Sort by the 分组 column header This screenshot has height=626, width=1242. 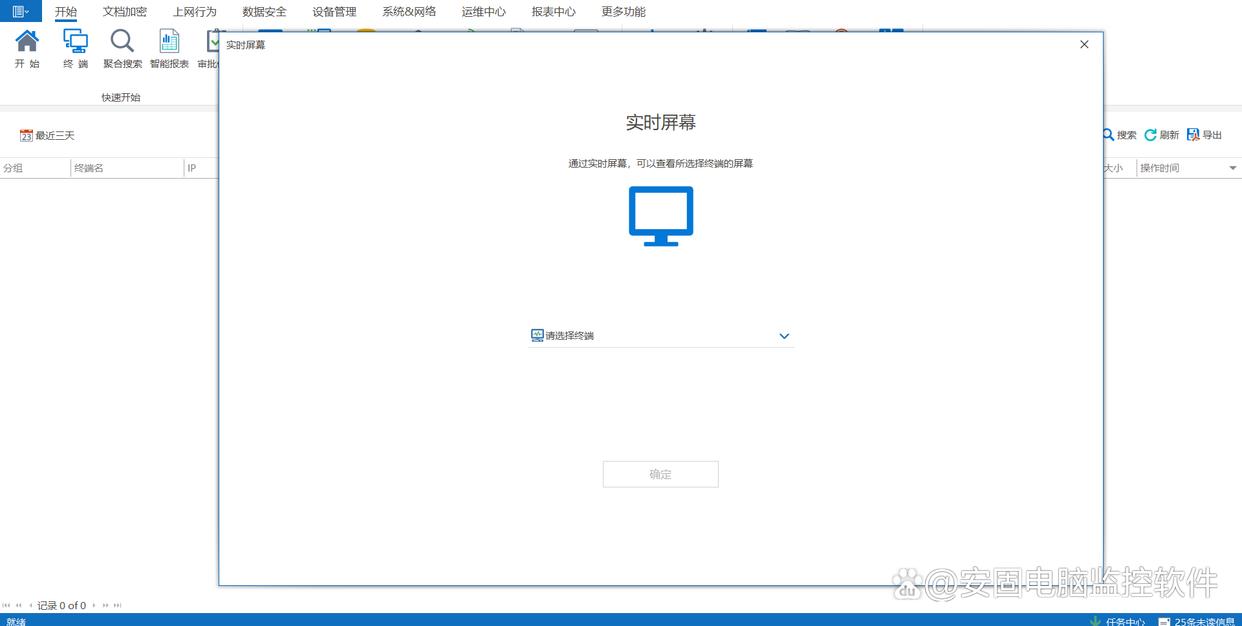(x=35, y=168)
